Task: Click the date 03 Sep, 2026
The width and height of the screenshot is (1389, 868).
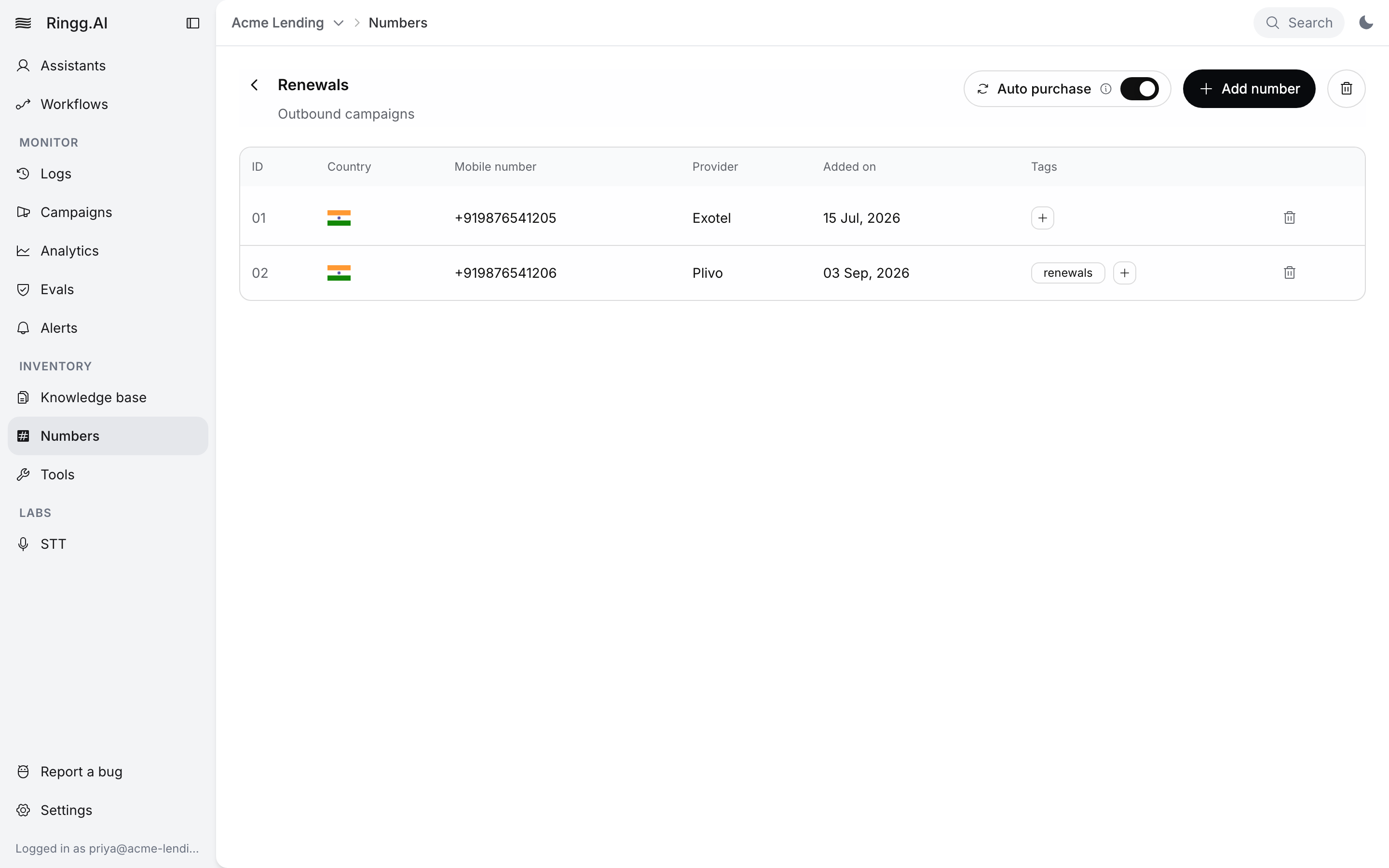Action: point(866,272)
